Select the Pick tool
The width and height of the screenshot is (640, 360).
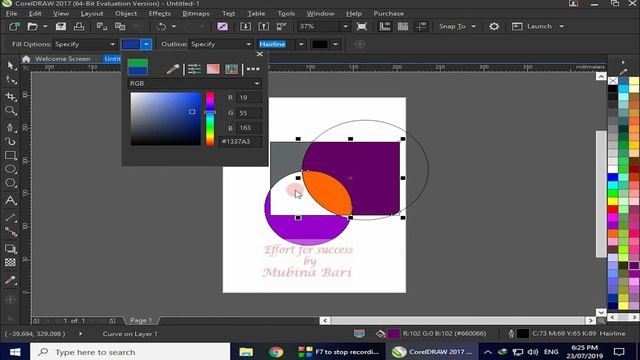(x=11, y=66)
